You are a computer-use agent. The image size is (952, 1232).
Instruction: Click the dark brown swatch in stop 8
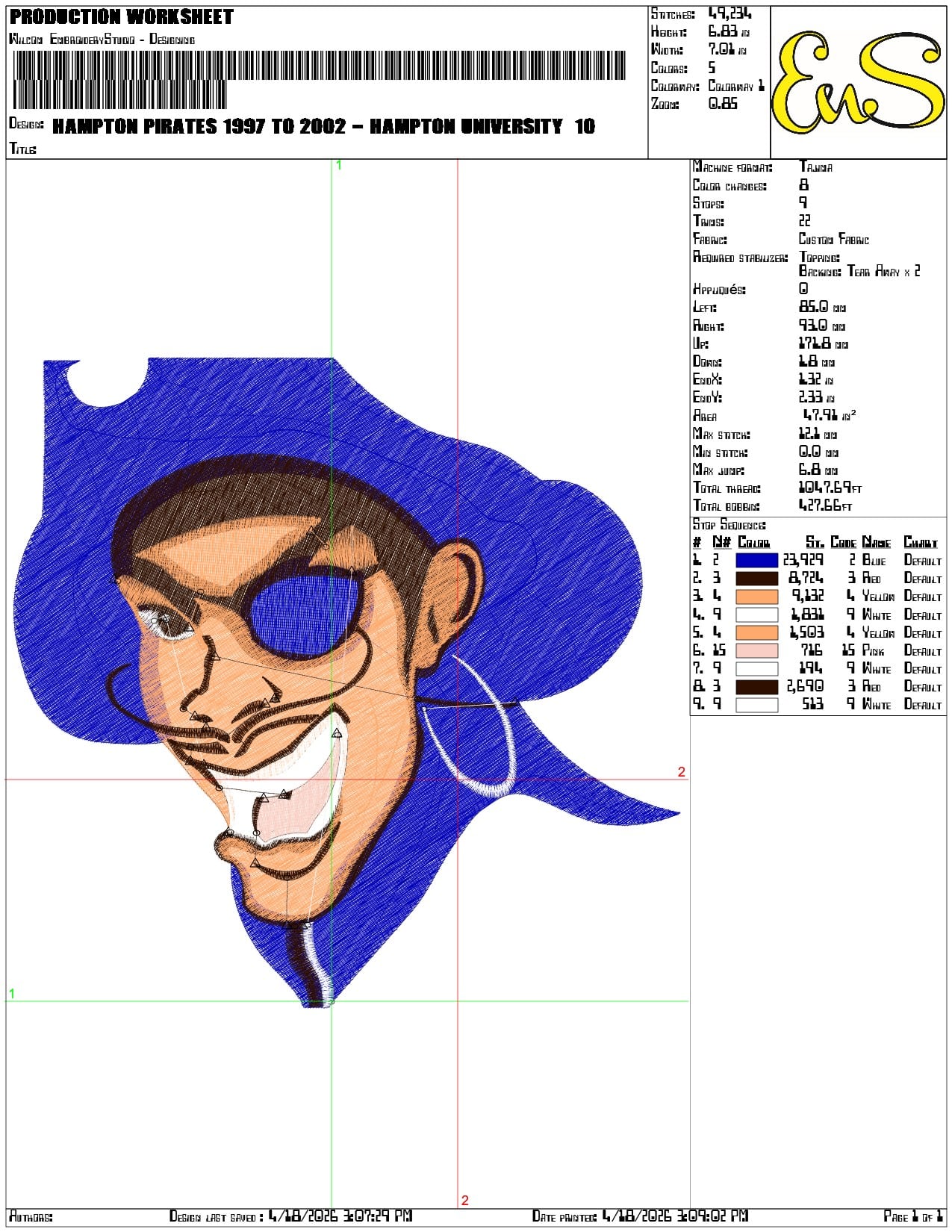click(757, 686)
